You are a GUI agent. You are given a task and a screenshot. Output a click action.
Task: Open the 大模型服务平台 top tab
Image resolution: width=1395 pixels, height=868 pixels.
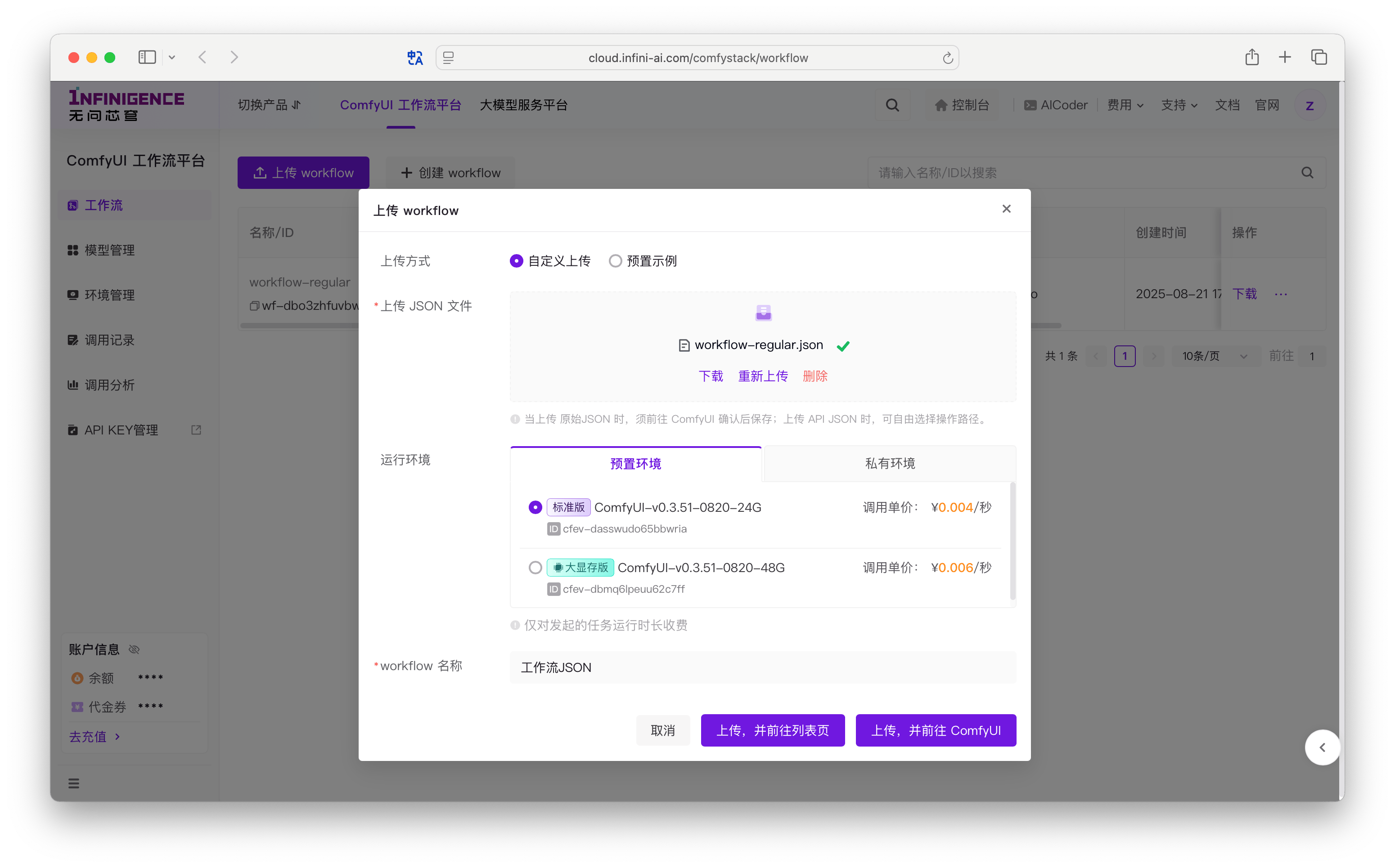(x=524, y=105)
